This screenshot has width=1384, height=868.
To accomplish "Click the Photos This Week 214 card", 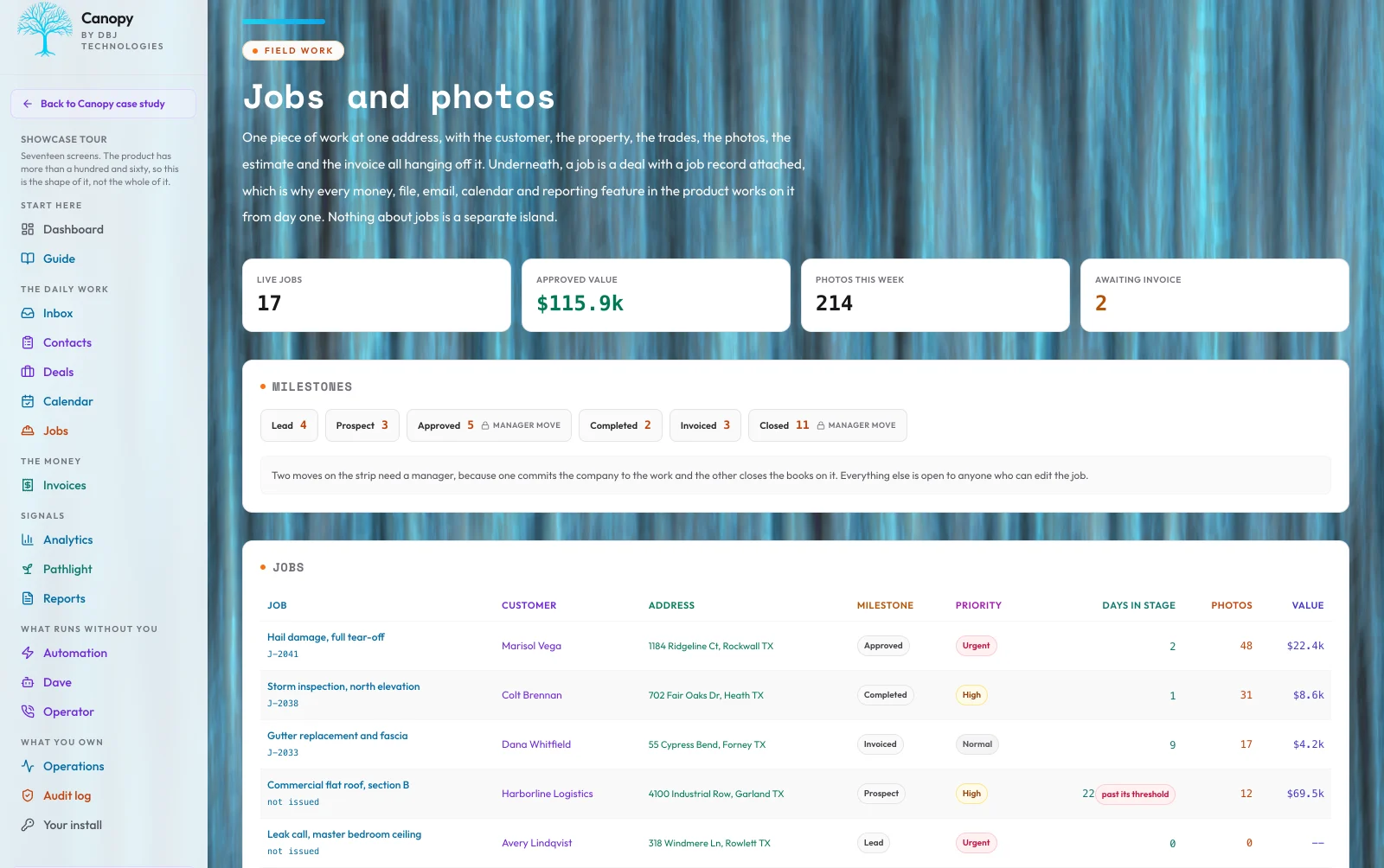I will (x=935, y=295).
